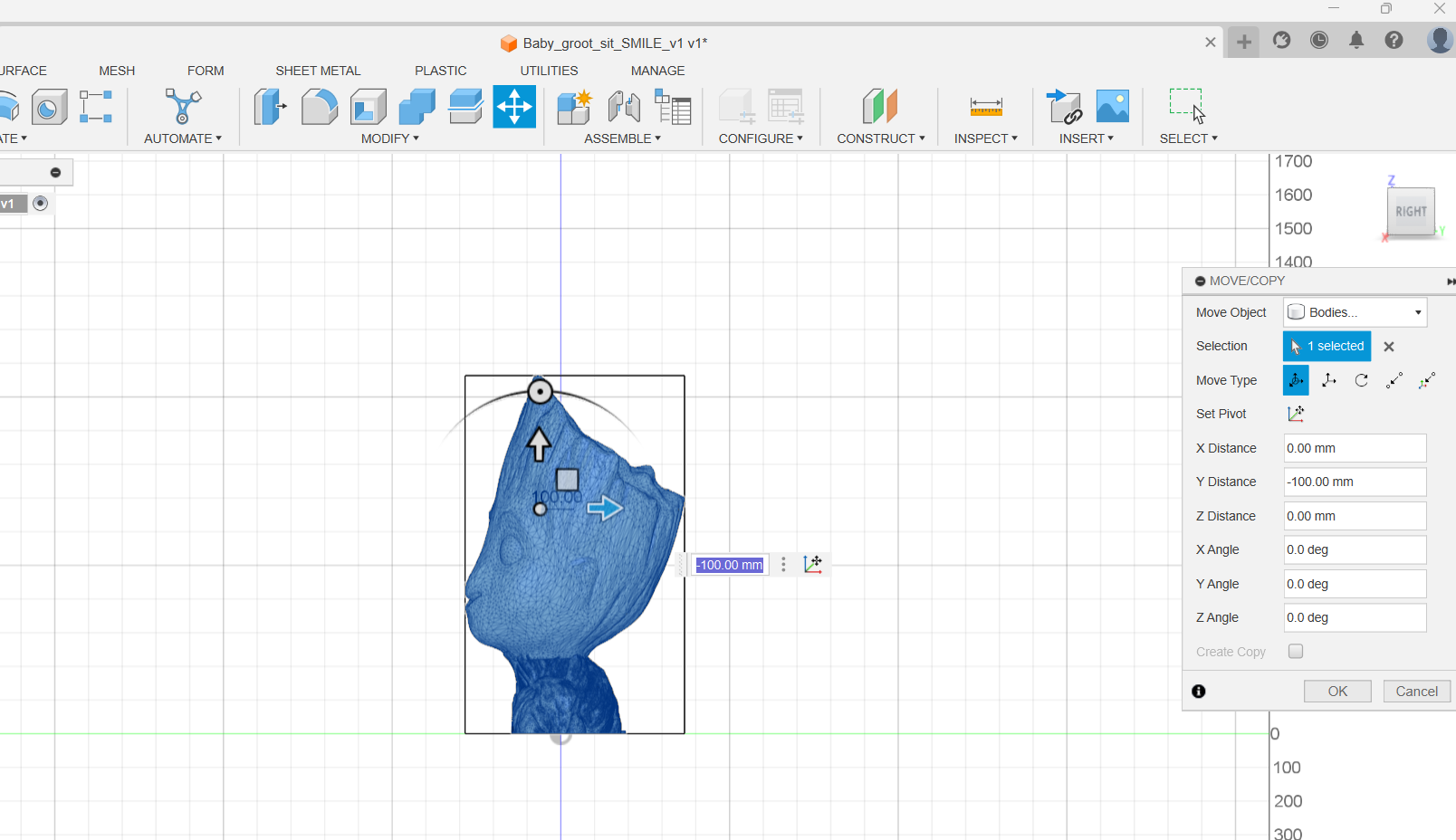1456x840 pixels.
Task: Open the Move Object Bodies dropdown
Action: [1355, 312]
